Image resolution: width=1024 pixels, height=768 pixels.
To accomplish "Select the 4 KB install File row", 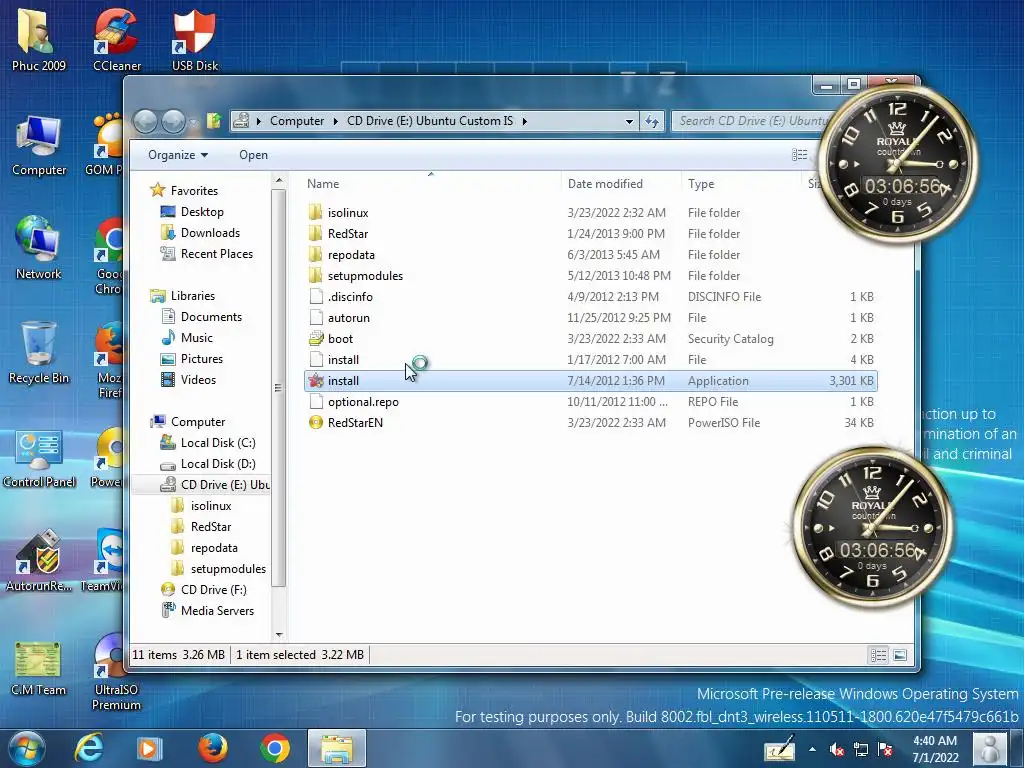I will tap(590, 360).
